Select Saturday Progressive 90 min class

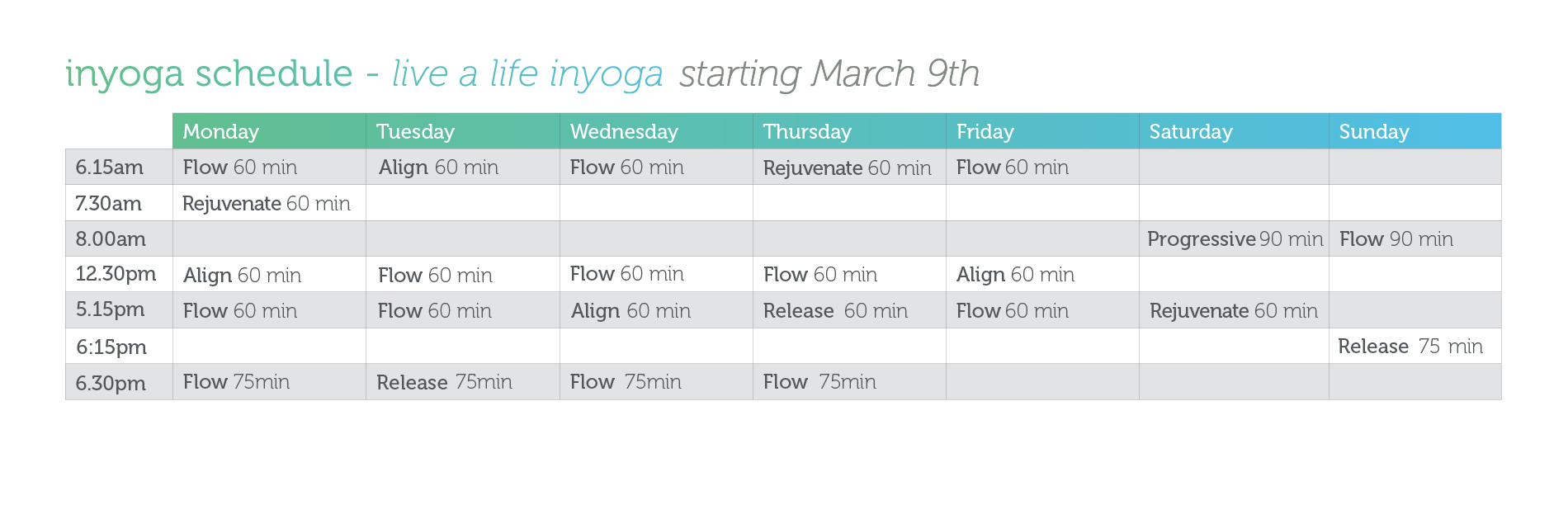[1235, 239]
